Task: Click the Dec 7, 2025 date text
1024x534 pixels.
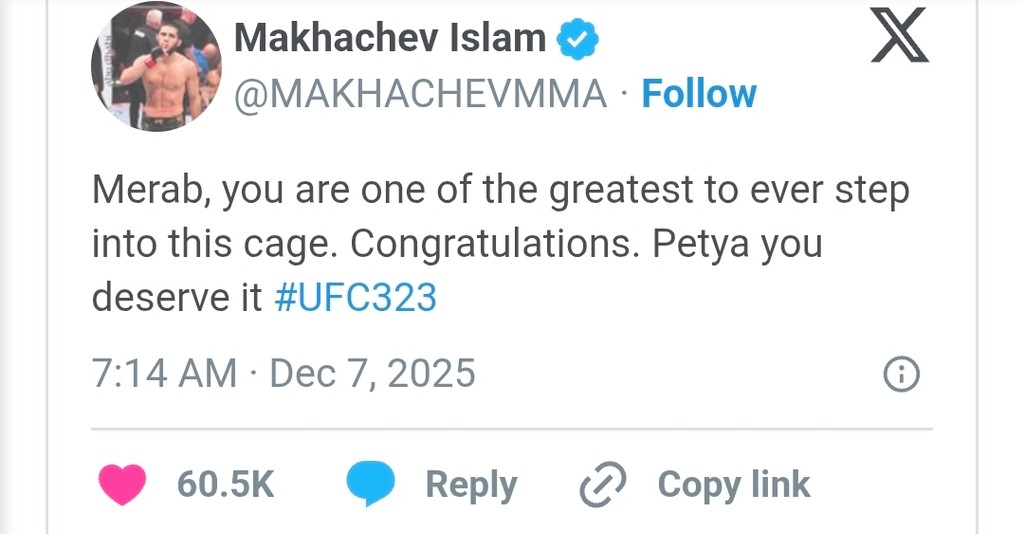Action: pos(372,374)
